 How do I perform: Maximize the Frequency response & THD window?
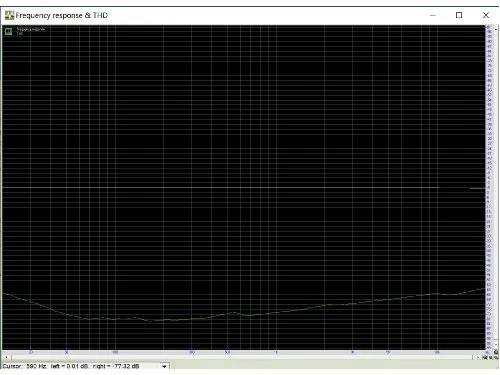click(x=459, y=15)
